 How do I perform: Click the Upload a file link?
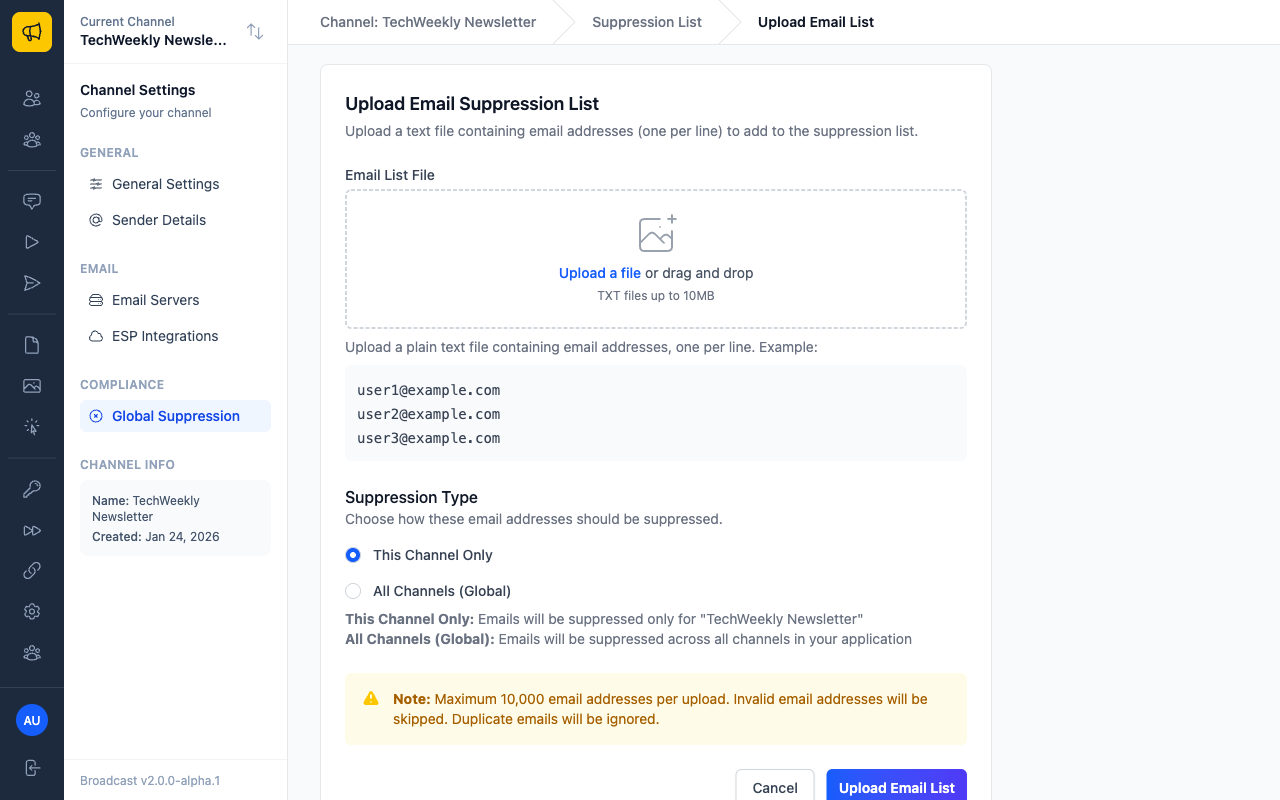600,273
